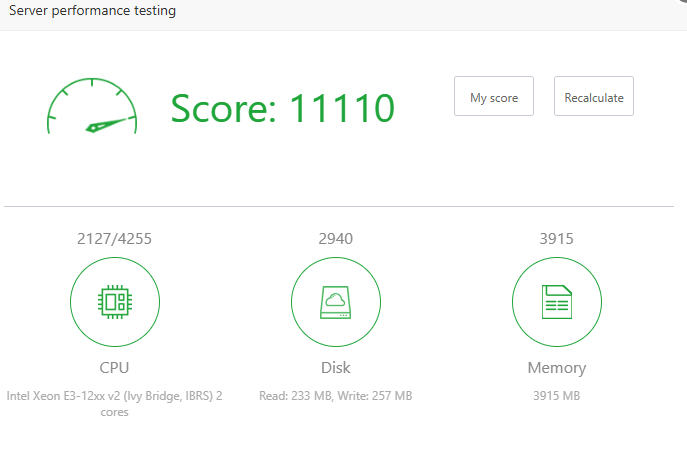Click the green Score: 11110 text
The image size is (687, 451).
coord(282,108)
